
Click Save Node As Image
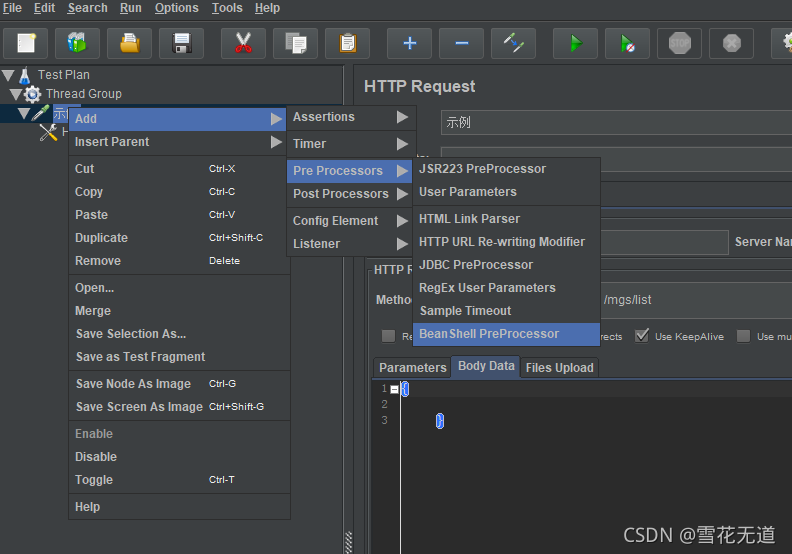click(177, 384)
